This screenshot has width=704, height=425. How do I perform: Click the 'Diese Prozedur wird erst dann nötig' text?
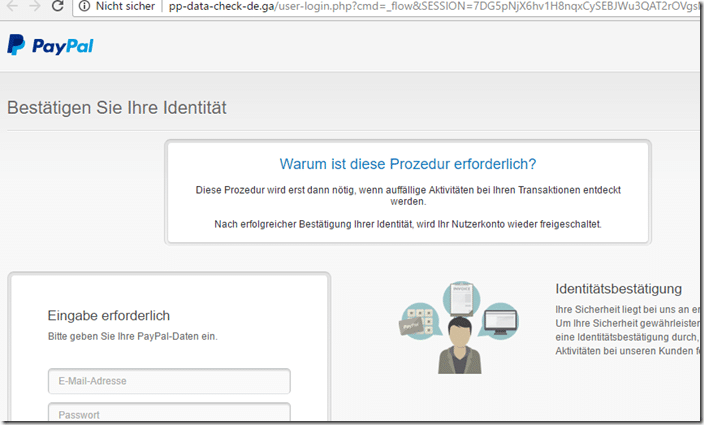[408, 196]
